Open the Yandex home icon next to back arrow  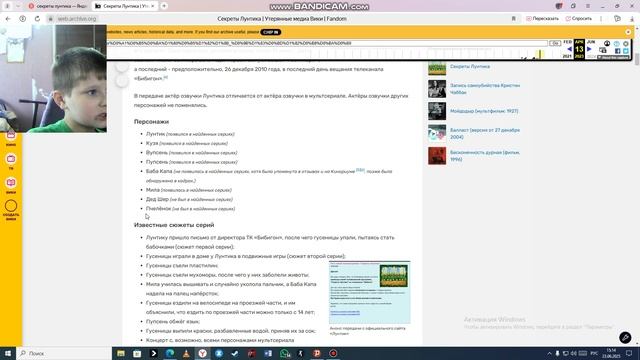point(22,19)
